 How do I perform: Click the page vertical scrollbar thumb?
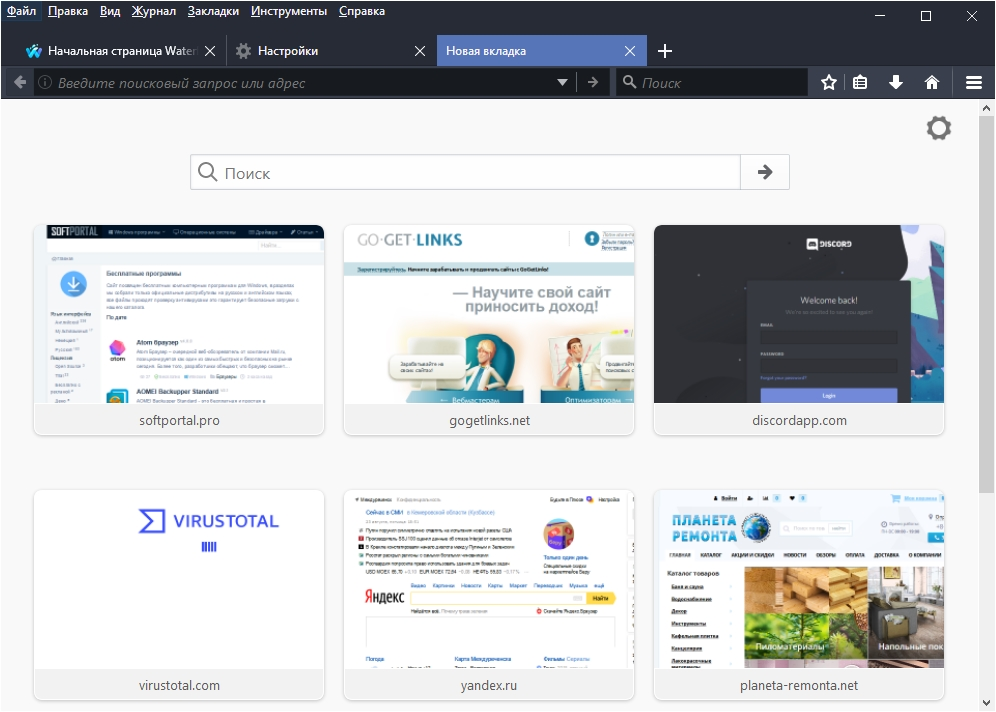pos(986,306)
